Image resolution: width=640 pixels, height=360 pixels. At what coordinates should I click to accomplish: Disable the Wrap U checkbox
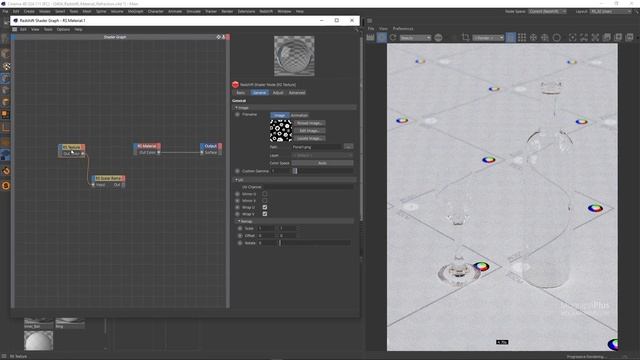tap(265, 207)
